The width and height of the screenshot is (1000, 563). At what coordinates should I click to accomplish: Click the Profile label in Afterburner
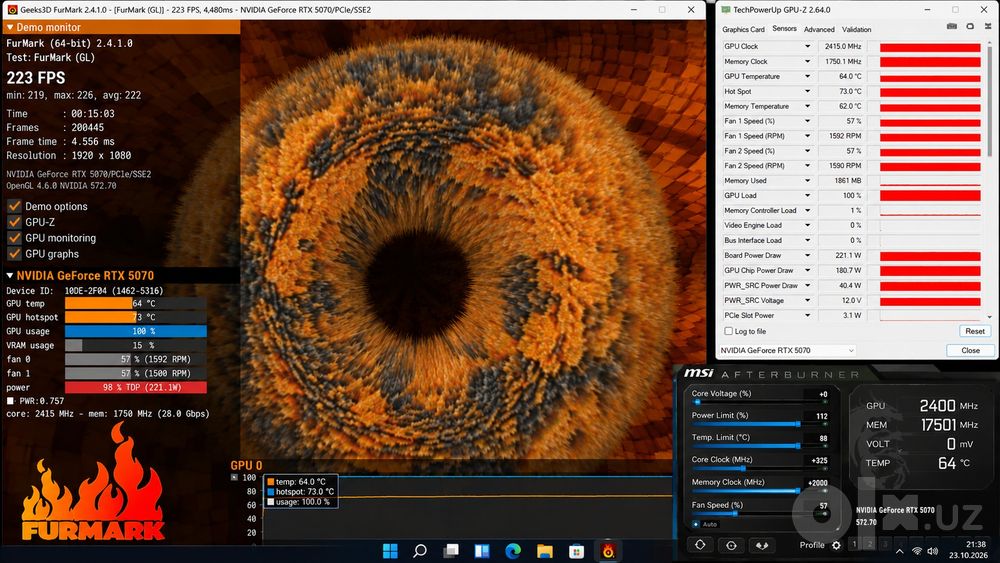point(812,545)
